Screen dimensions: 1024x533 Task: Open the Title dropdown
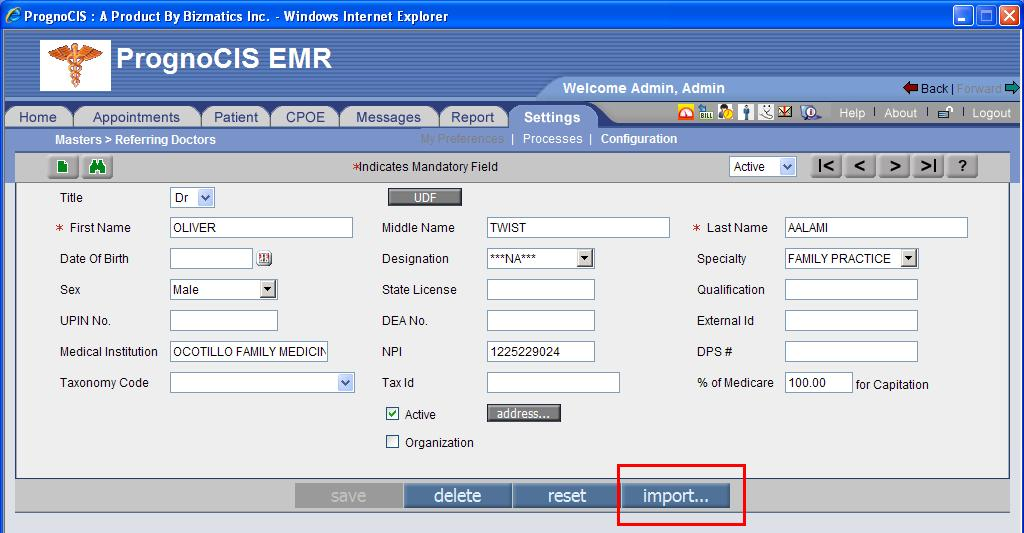coord(192,197)
